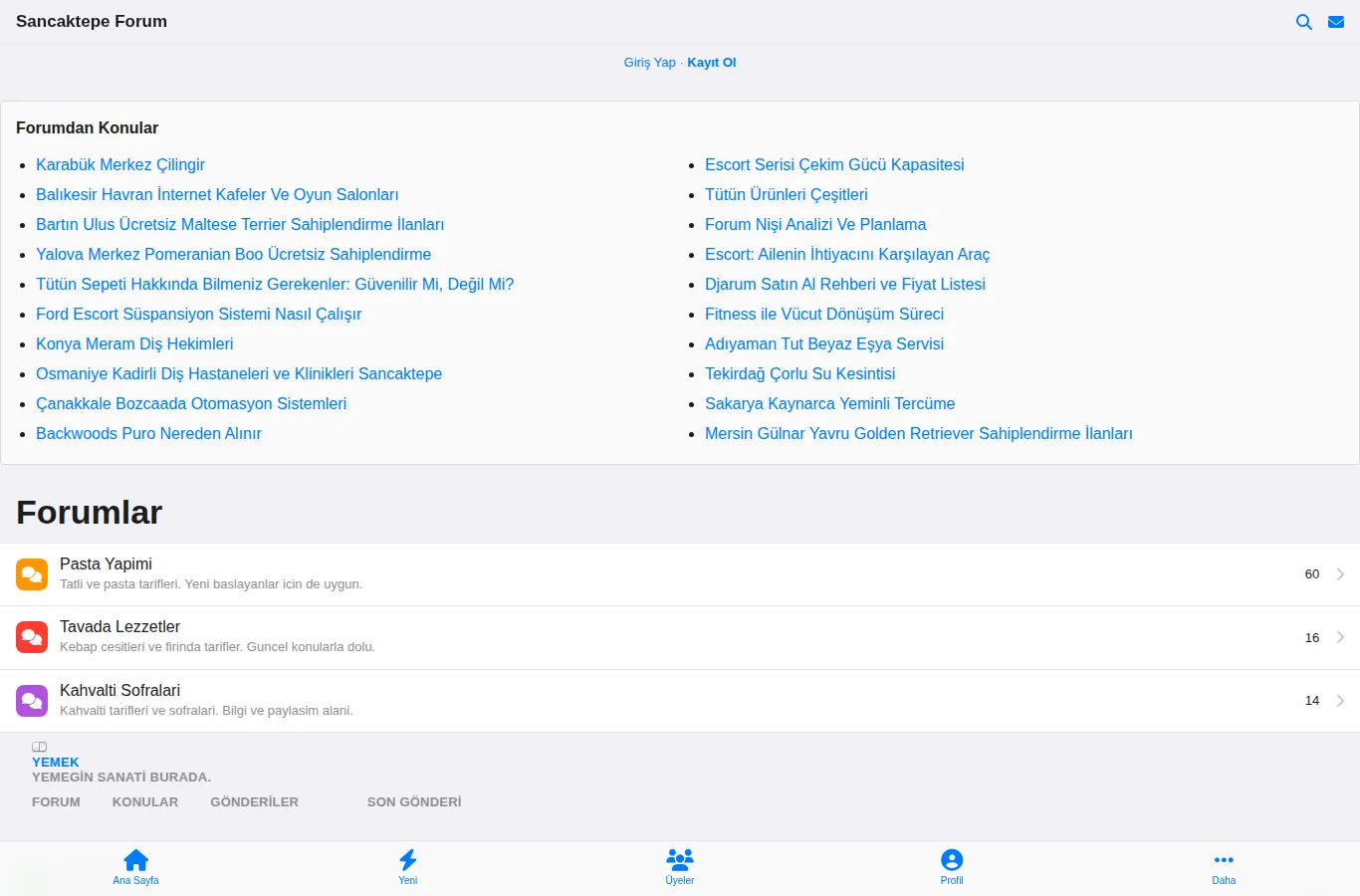Open Karabük Merkez Çilingir topic
The width and height of the screenshot is (1360, 896).
[x=120, y=164]
